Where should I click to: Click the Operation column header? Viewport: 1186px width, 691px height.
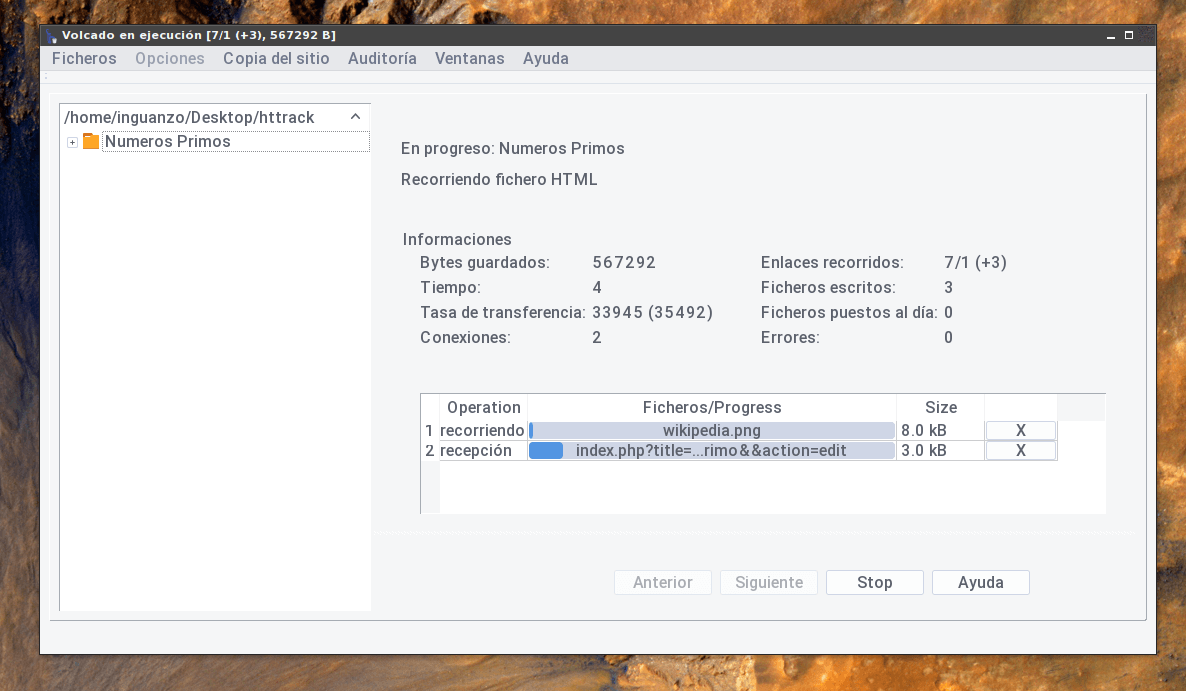pos(483,407)
